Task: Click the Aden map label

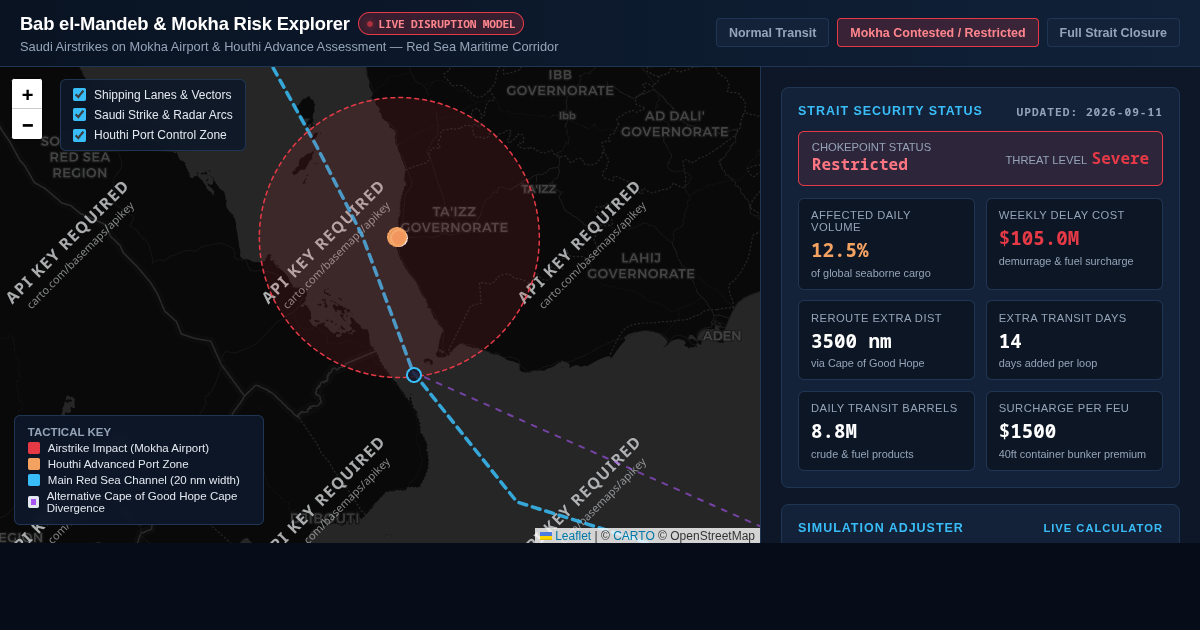Action: click(x=722, y=336)
